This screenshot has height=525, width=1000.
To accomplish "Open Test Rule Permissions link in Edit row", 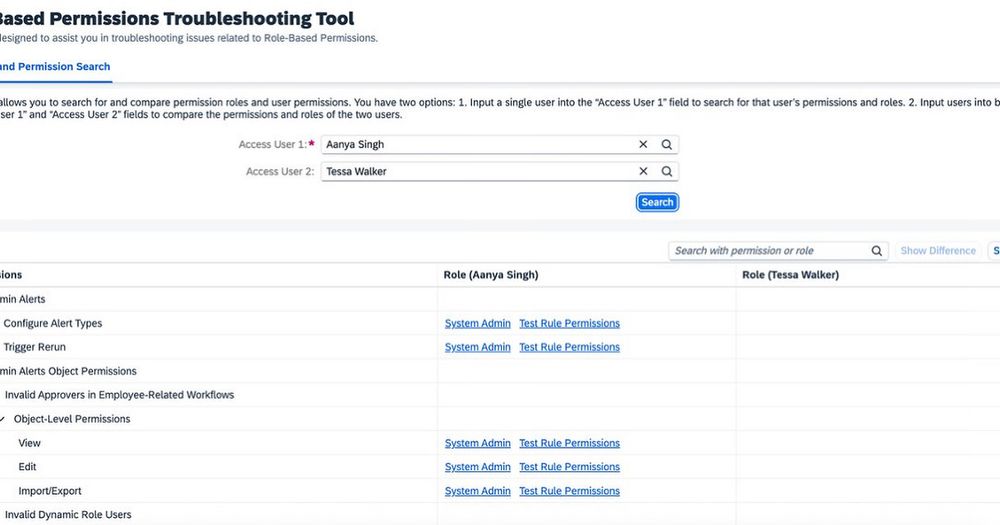I will [569, 468].
